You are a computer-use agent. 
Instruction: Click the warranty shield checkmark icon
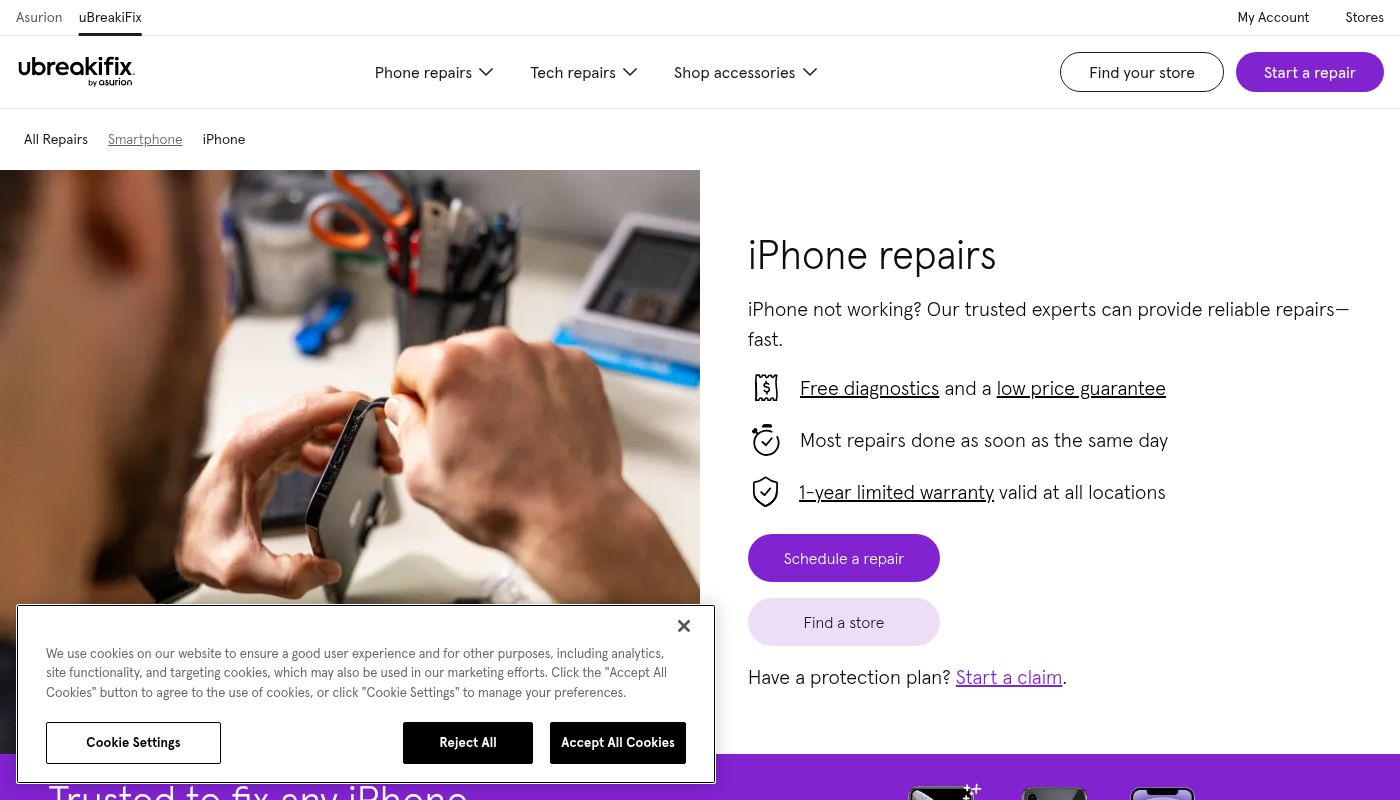pyautogui.click(x=765, y=492)
